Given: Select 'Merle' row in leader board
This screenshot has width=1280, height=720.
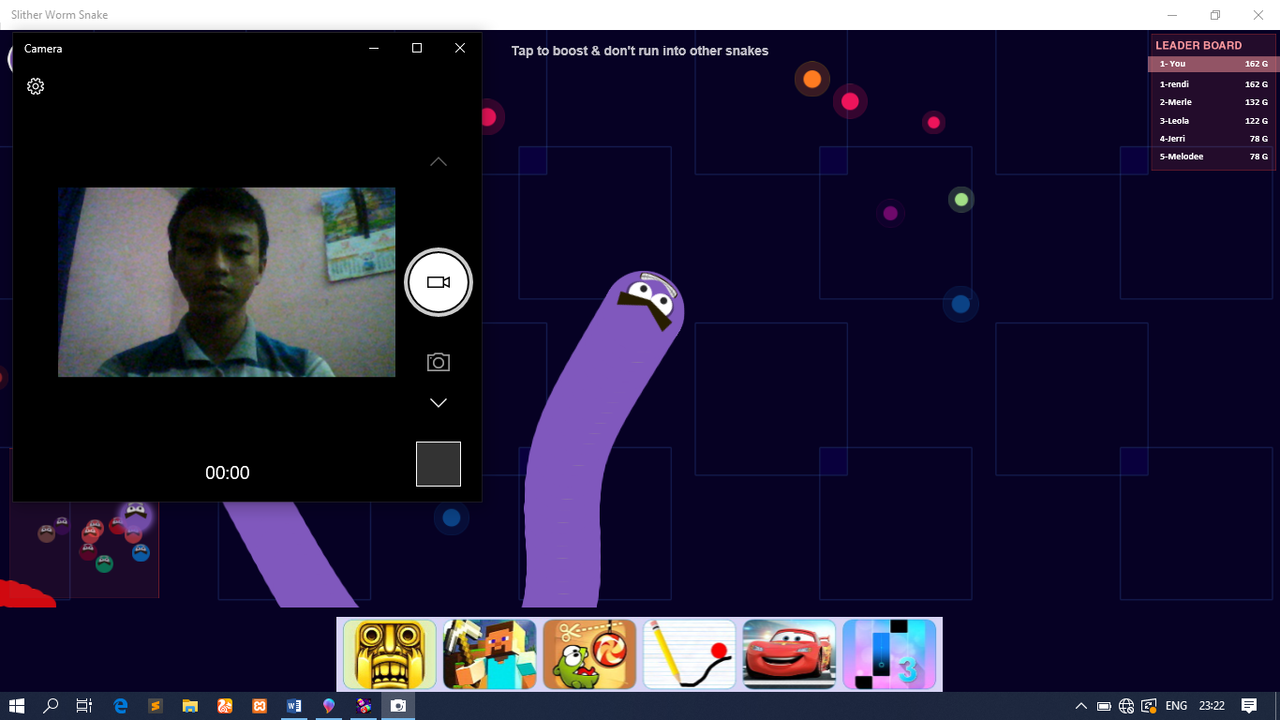Looking at the screenshot, I should [1213, 102].
